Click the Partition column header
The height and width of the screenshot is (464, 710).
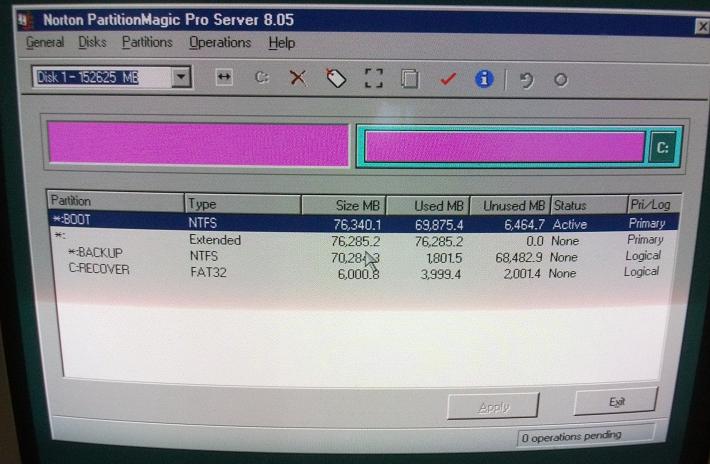point(115,201)
